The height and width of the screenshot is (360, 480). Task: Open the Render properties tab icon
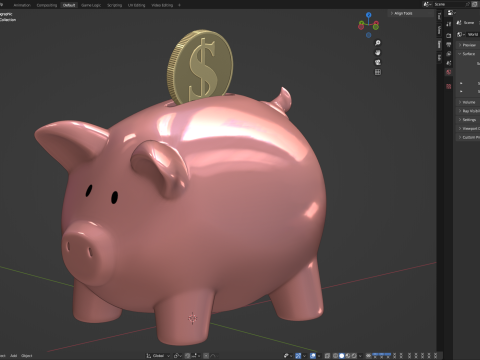click(449, 35)
